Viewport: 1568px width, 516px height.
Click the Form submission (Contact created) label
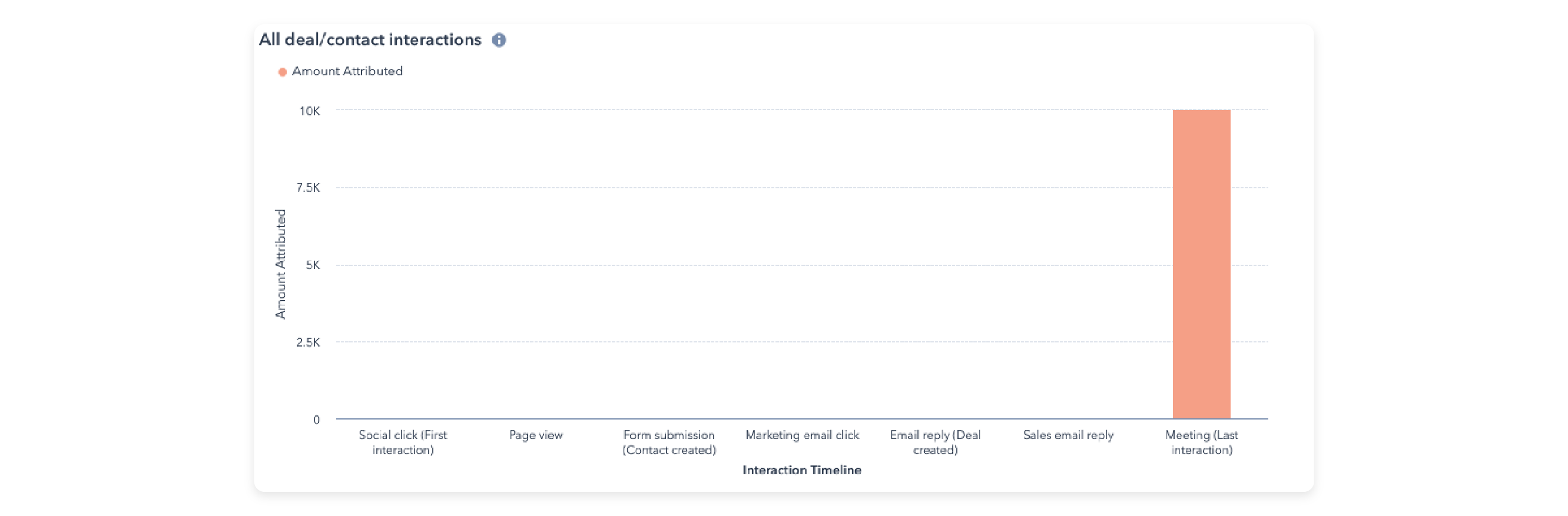click(668, 442)
